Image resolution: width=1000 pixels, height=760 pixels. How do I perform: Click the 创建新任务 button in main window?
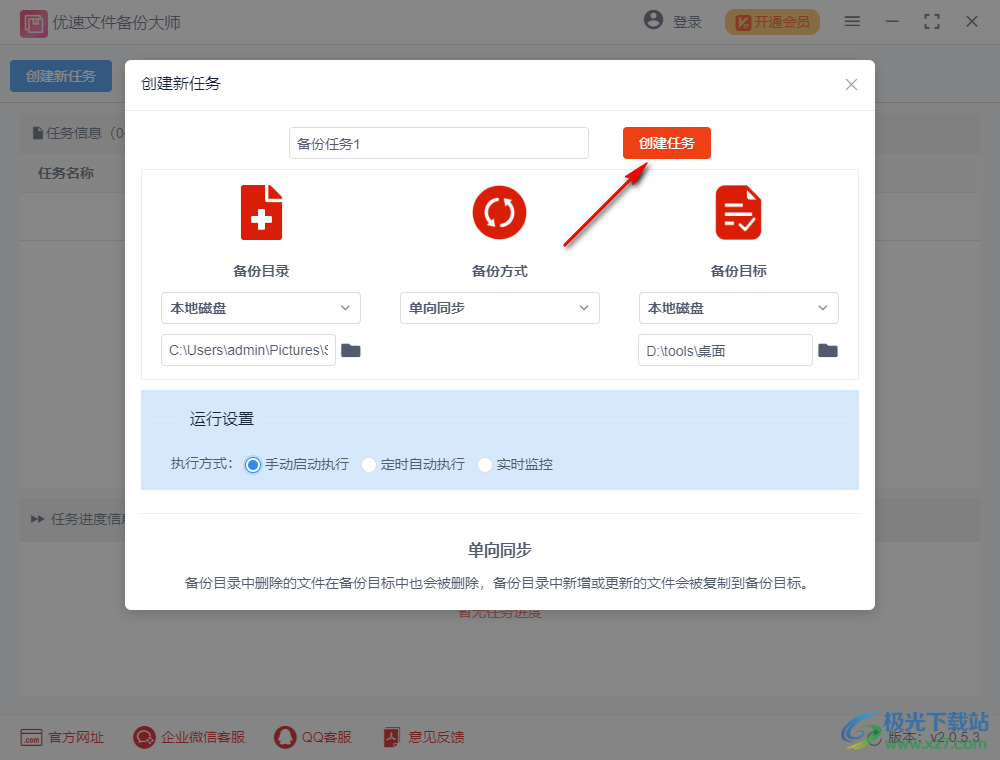point(61,76)
